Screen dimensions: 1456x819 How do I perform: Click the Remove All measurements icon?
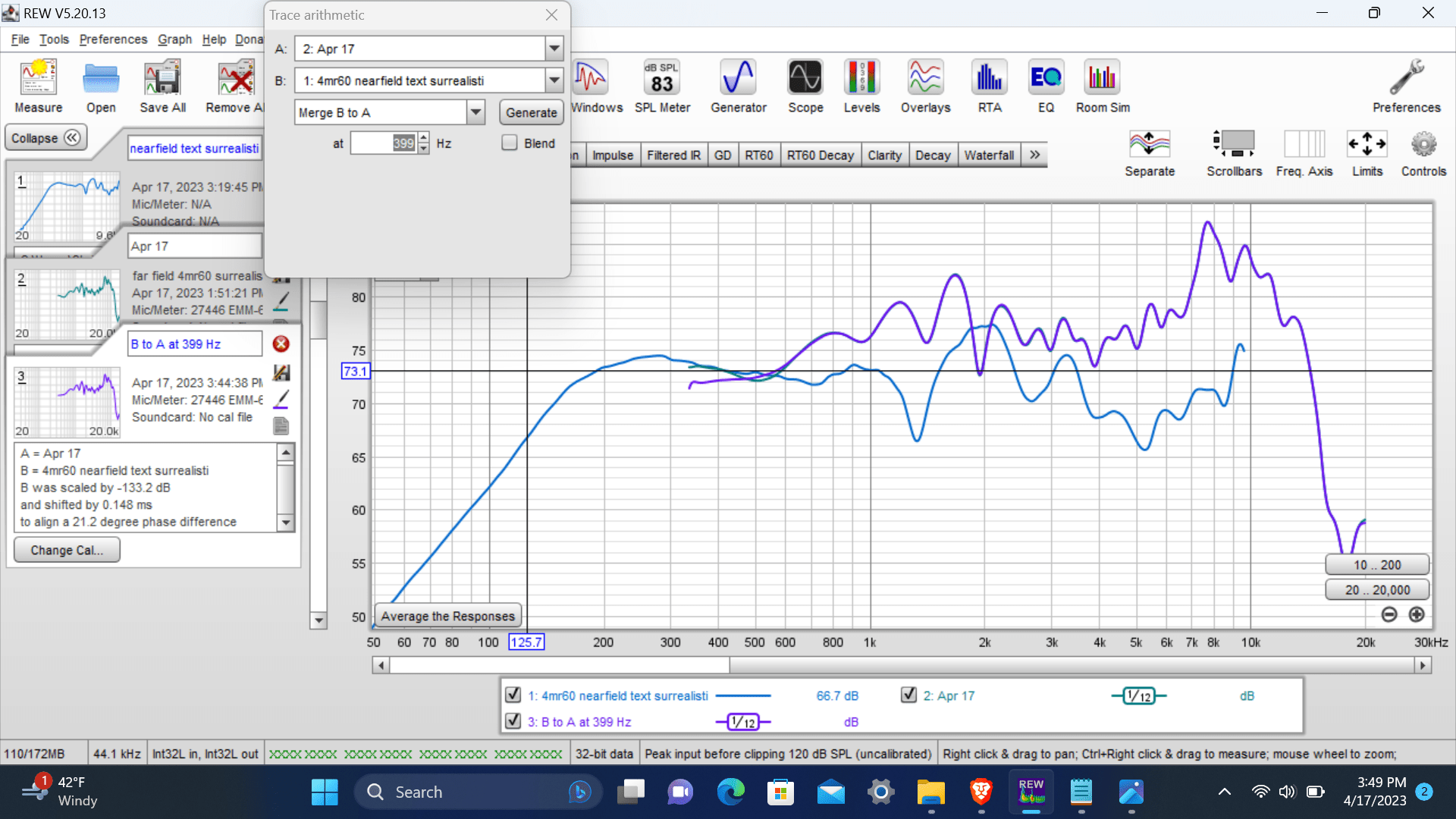(235, 86)
